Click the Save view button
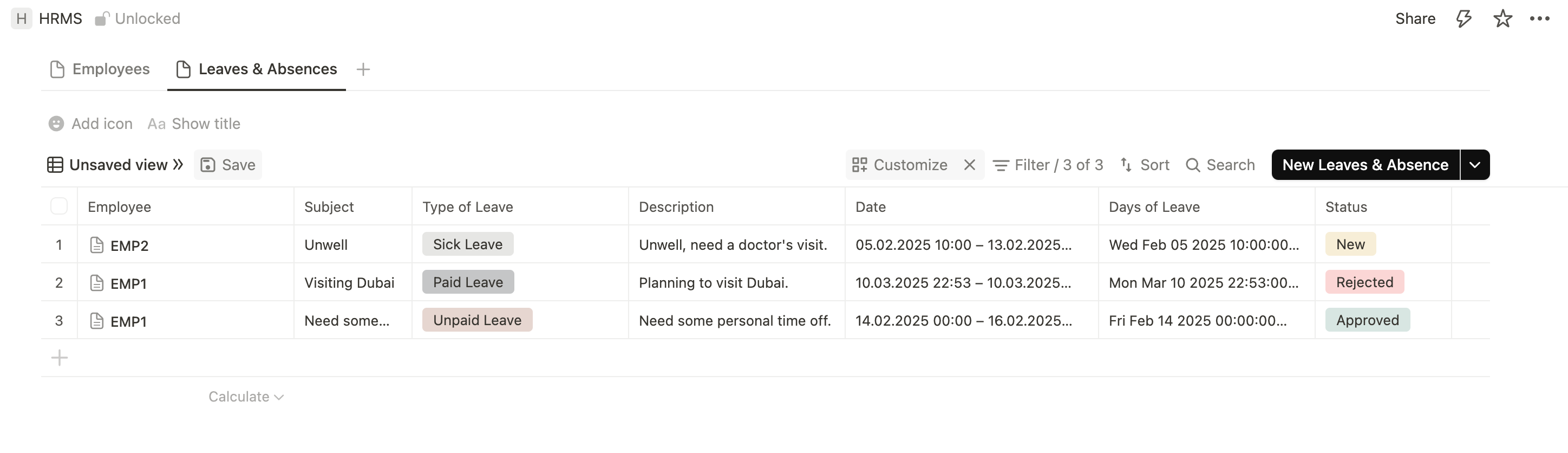 (x=227, y=165)
